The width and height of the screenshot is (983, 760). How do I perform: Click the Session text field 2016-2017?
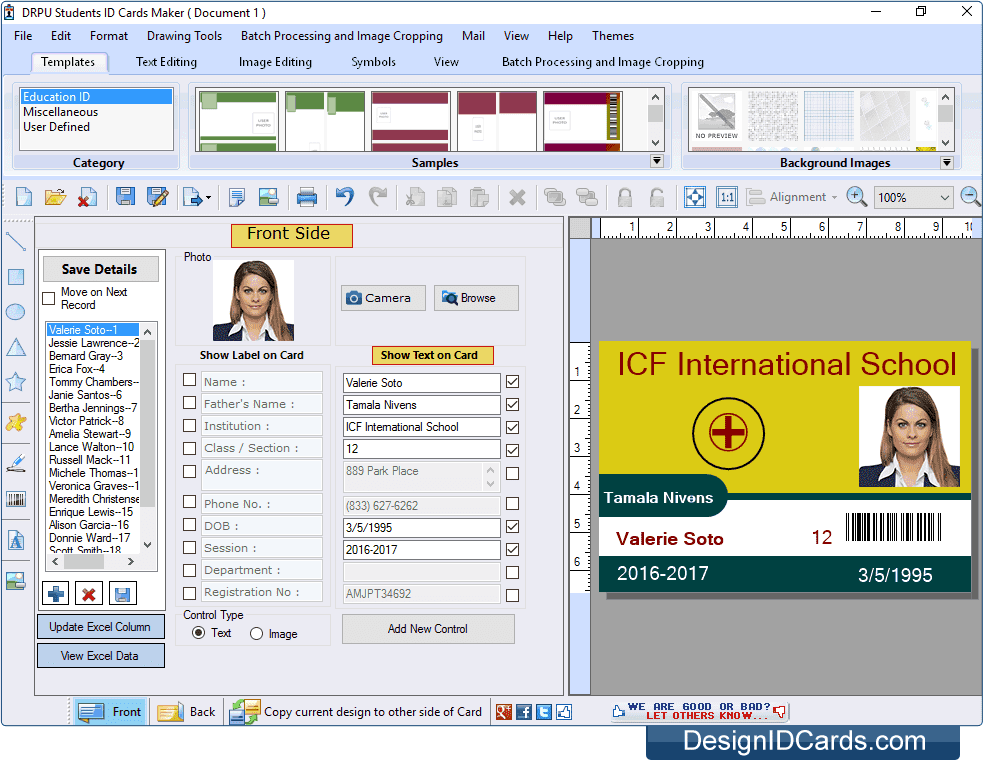click(421, 550)
